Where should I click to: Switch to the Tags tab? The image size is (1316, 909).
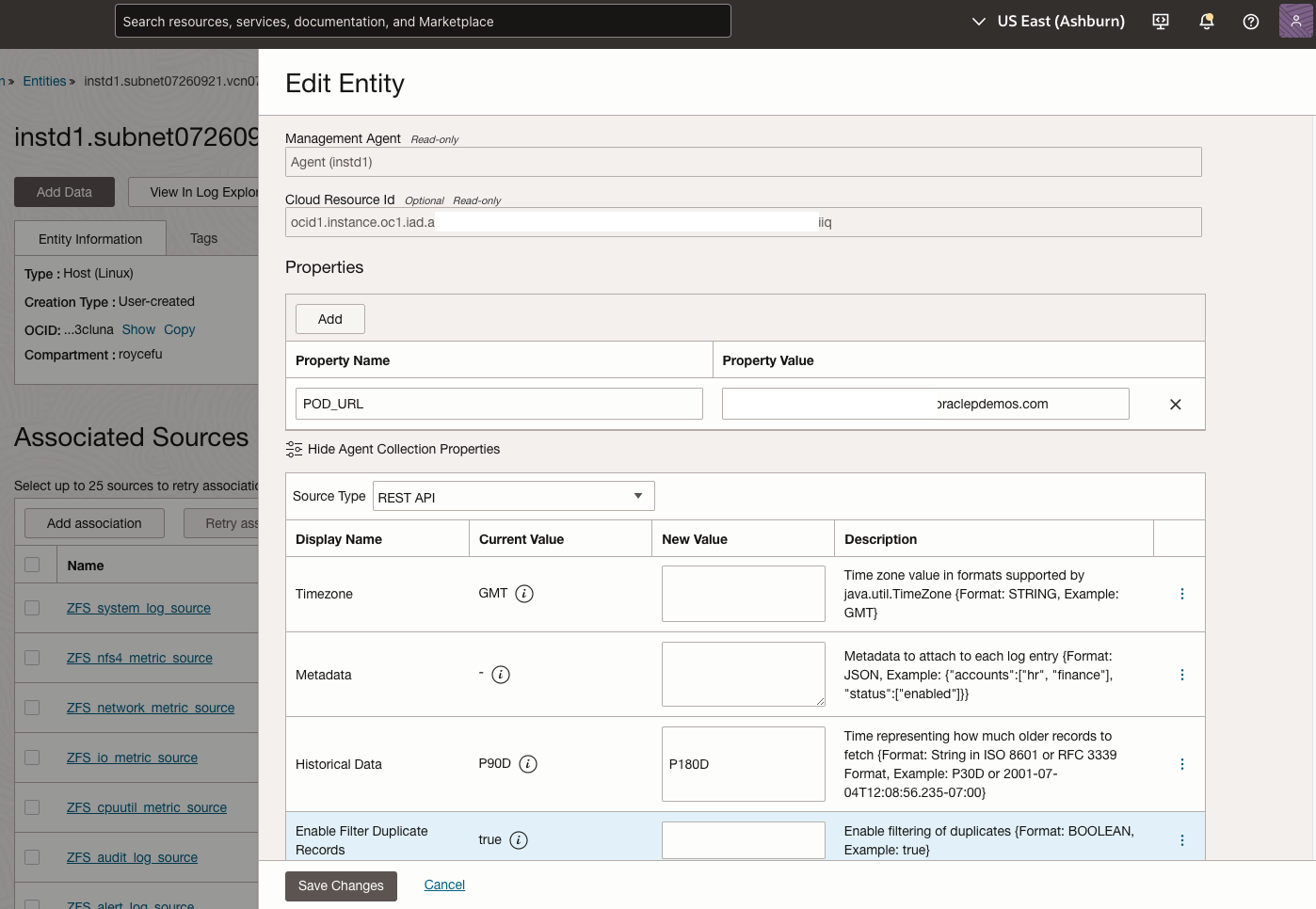tap(203, 238)
